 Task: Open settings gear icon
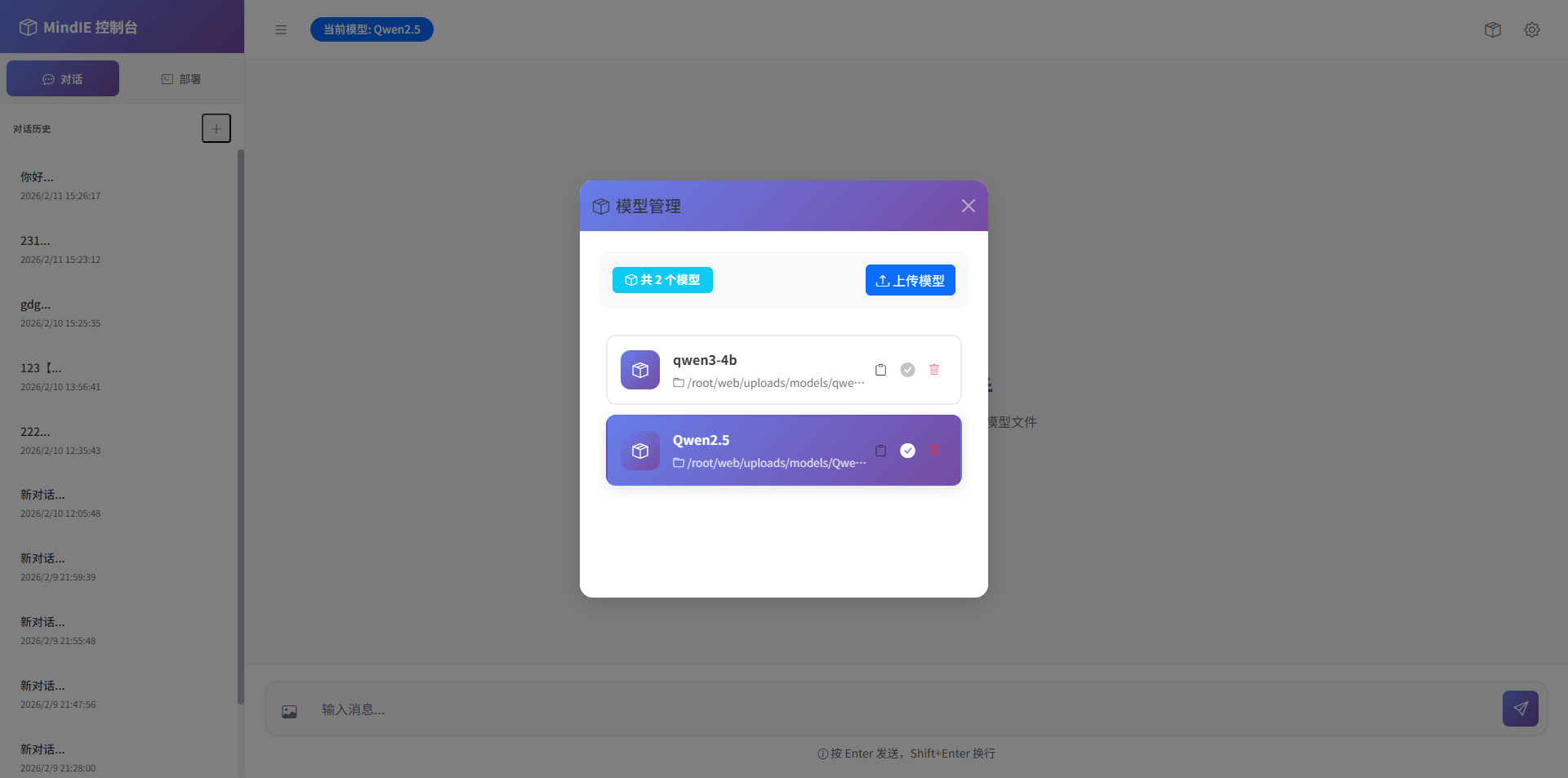pyautogui.click(x=1532, y=29)
